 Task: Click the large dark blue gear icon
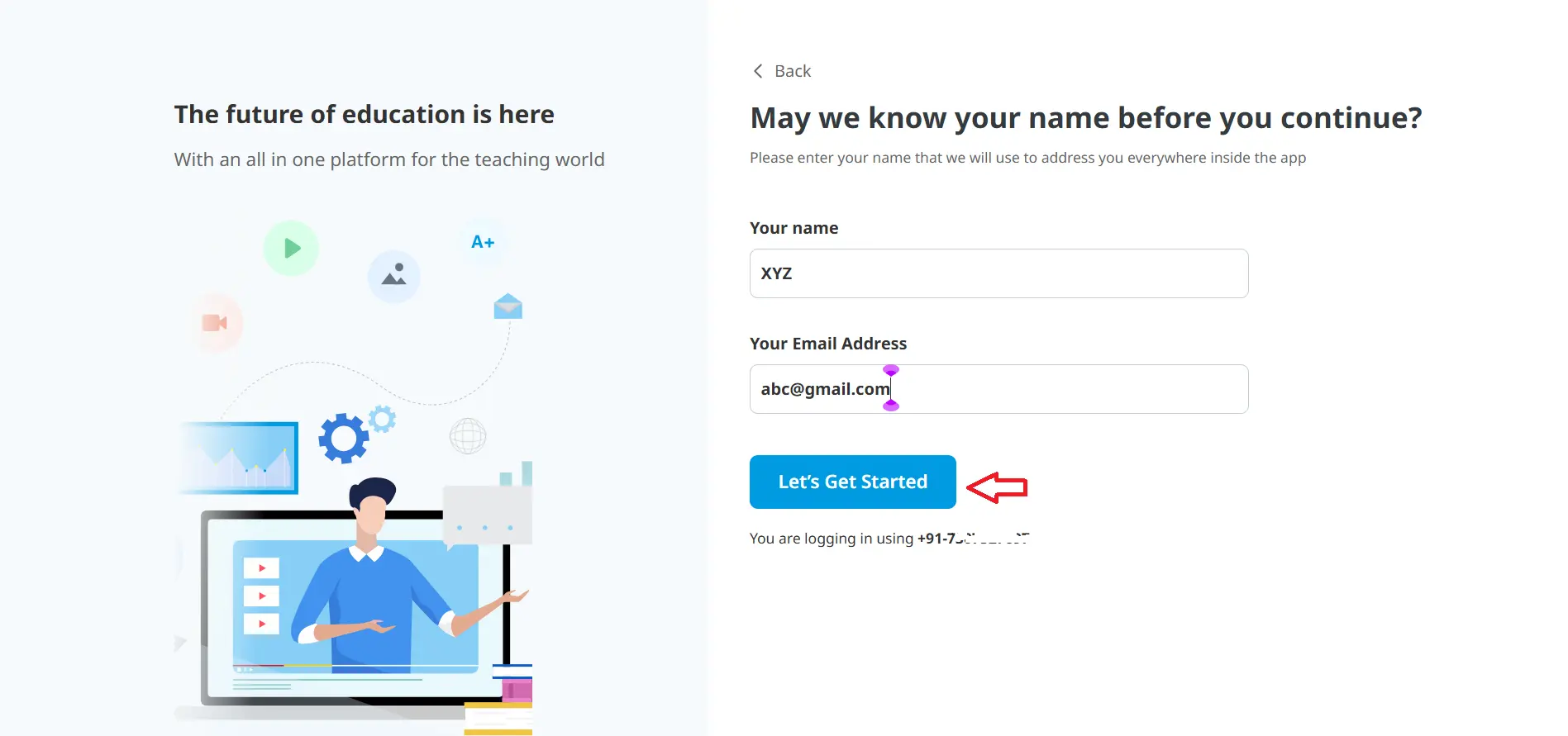(343, 438)
